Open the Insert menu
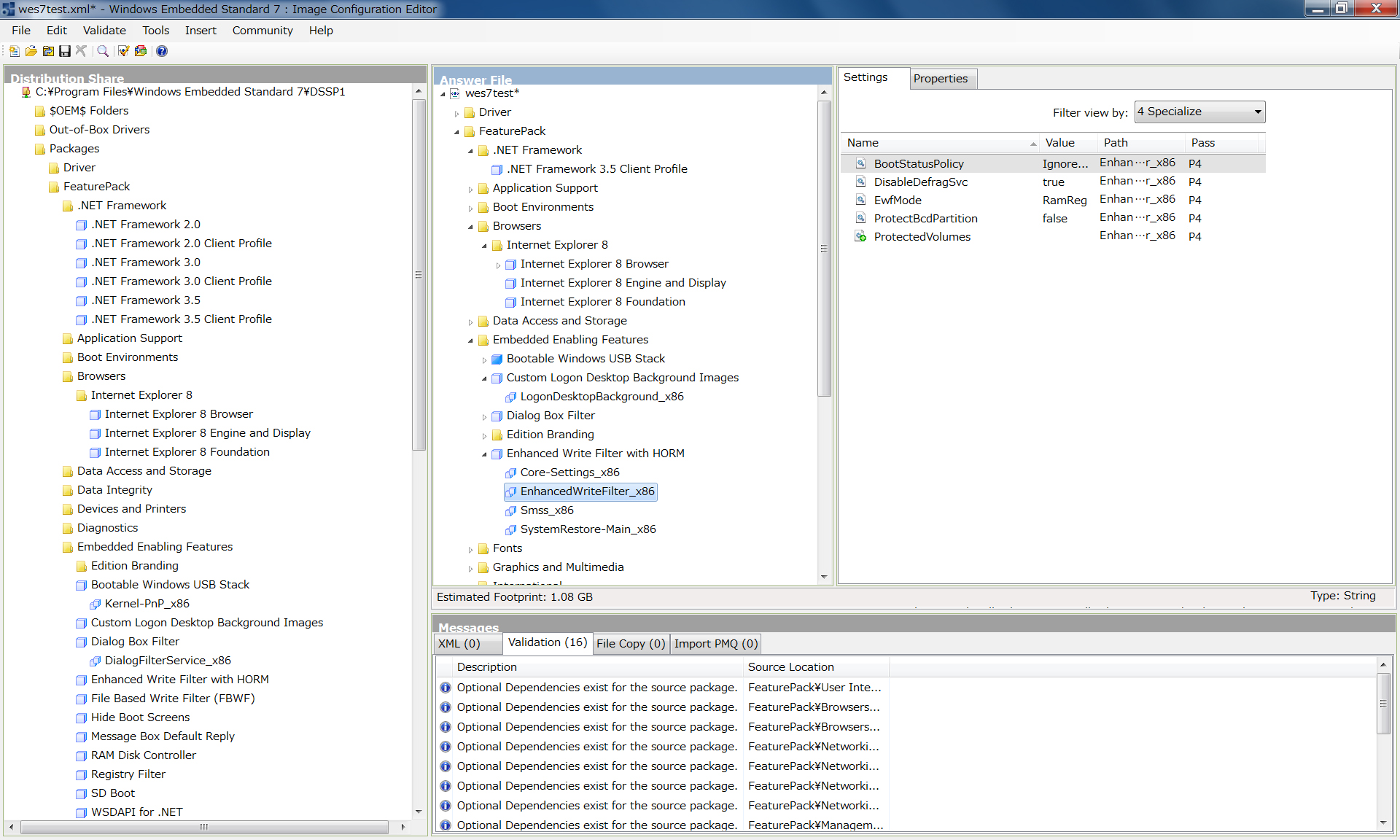The height and width of the screenshot is (840, 1400). pos(201,30)
